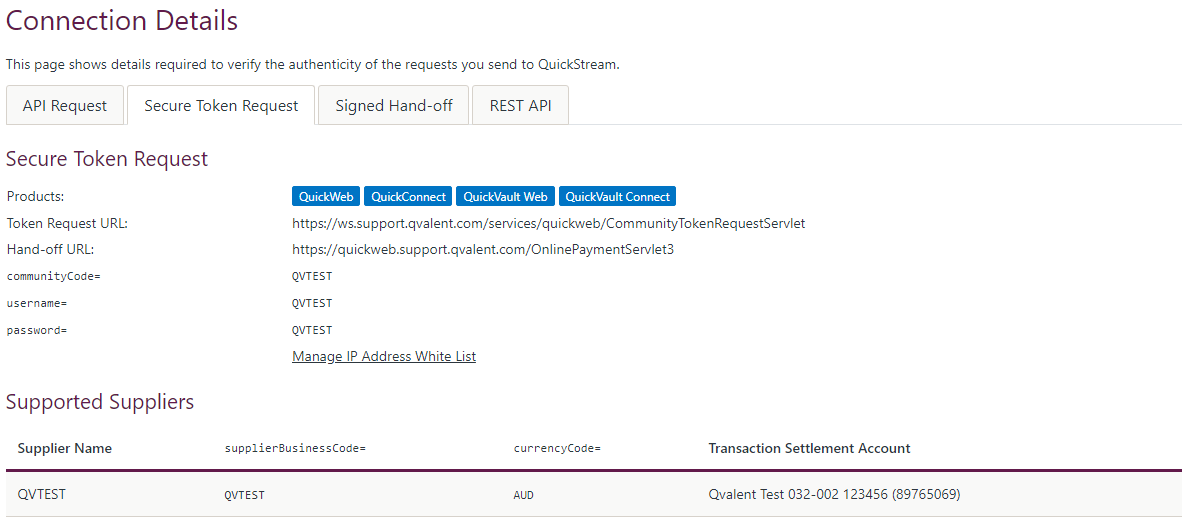Click the supplierBusinessCode= column header
This screenshot has width=1189, height=525.
click(295, 448)
